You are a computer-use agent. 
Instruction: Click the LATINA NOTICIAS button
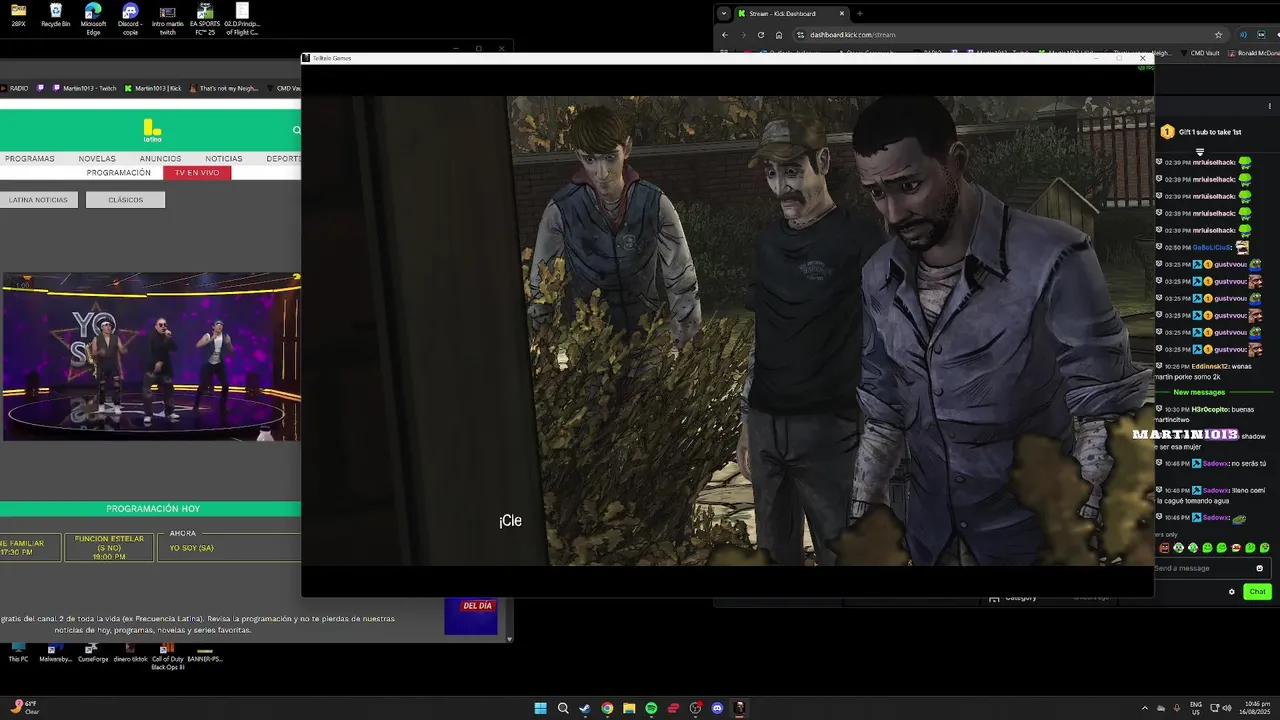(x=38, y=200)
